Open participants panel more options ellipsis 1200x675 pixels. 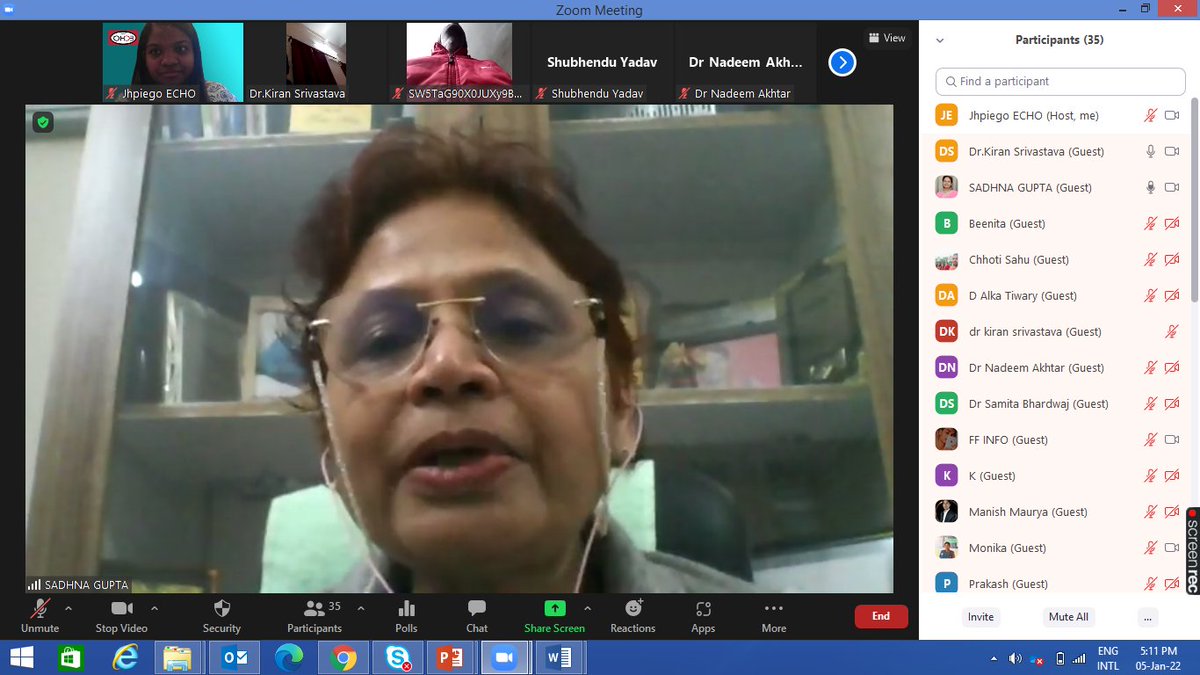click(x=1148, y=617)
